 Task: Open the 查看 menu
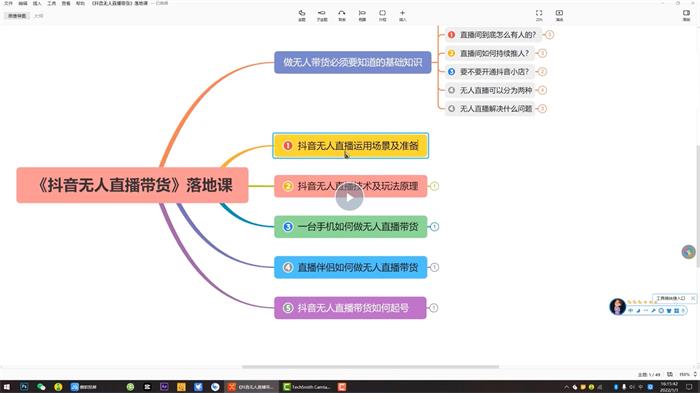pos(66,3)
